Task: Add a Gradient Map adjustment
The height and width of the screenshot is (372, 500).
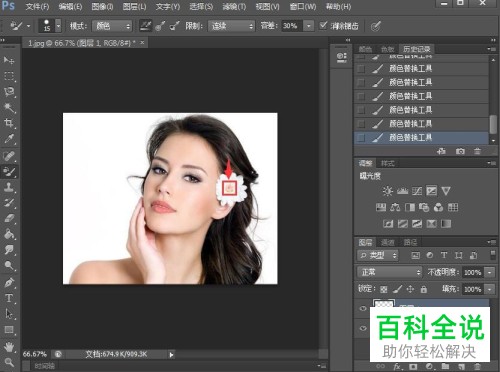Action: point(446,224)
